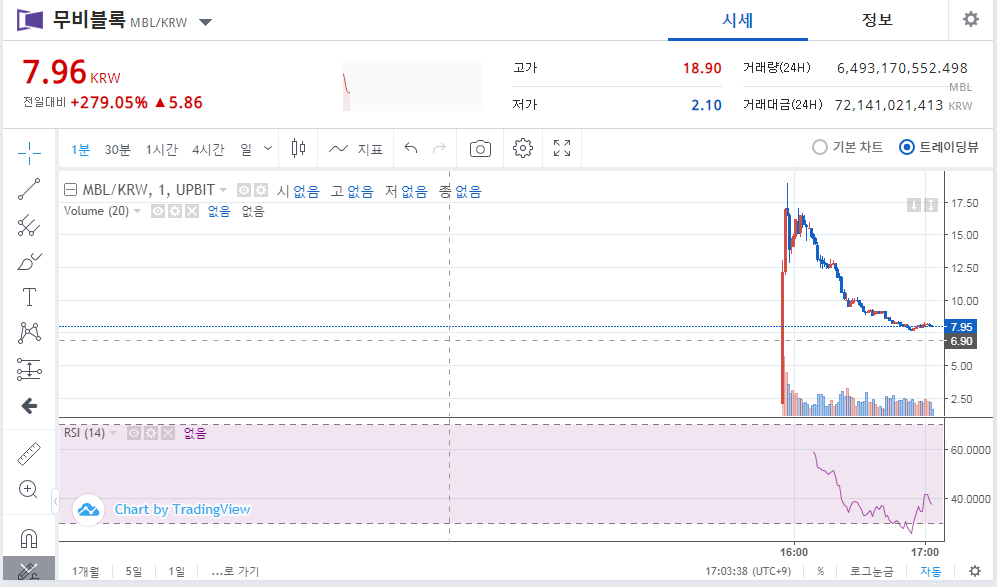Enter fullscreen chart mode
997x587 pixels.
(x=562, y=148)
